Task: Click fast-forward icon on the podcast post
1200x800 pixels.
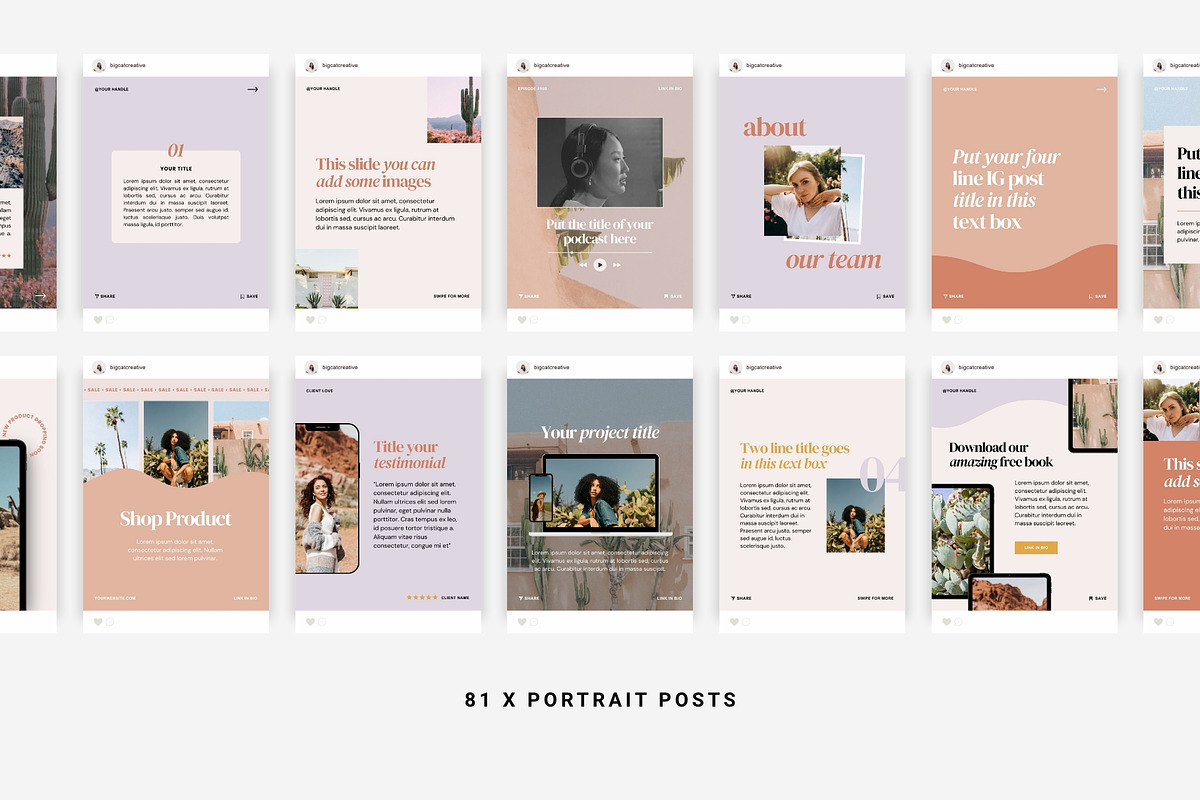Action: (x=617, y=265)
